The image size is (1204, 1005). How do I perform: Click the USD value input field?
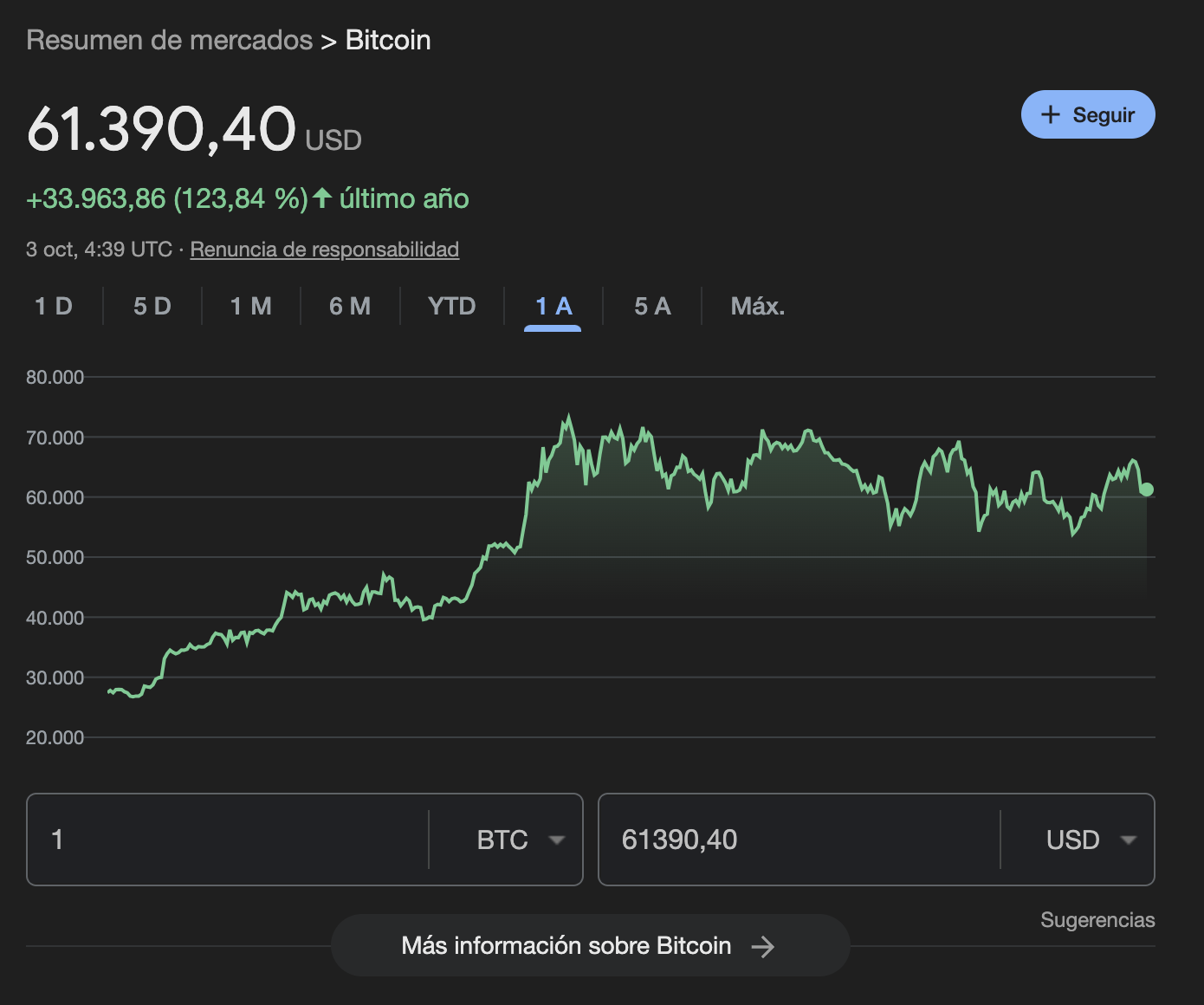[799, 840]
